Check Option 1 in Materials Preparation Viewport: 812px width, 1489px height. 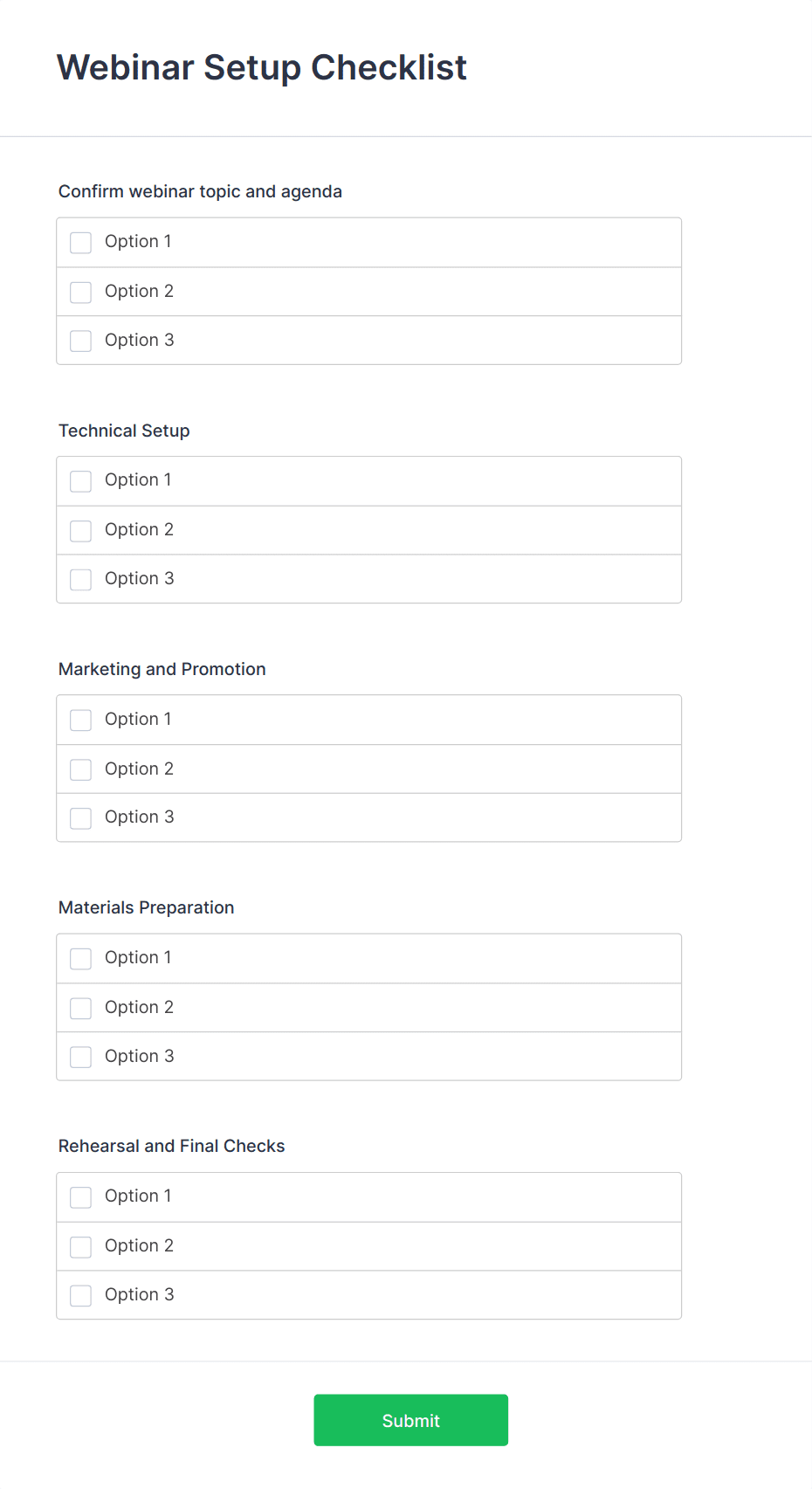click(81, 959)
